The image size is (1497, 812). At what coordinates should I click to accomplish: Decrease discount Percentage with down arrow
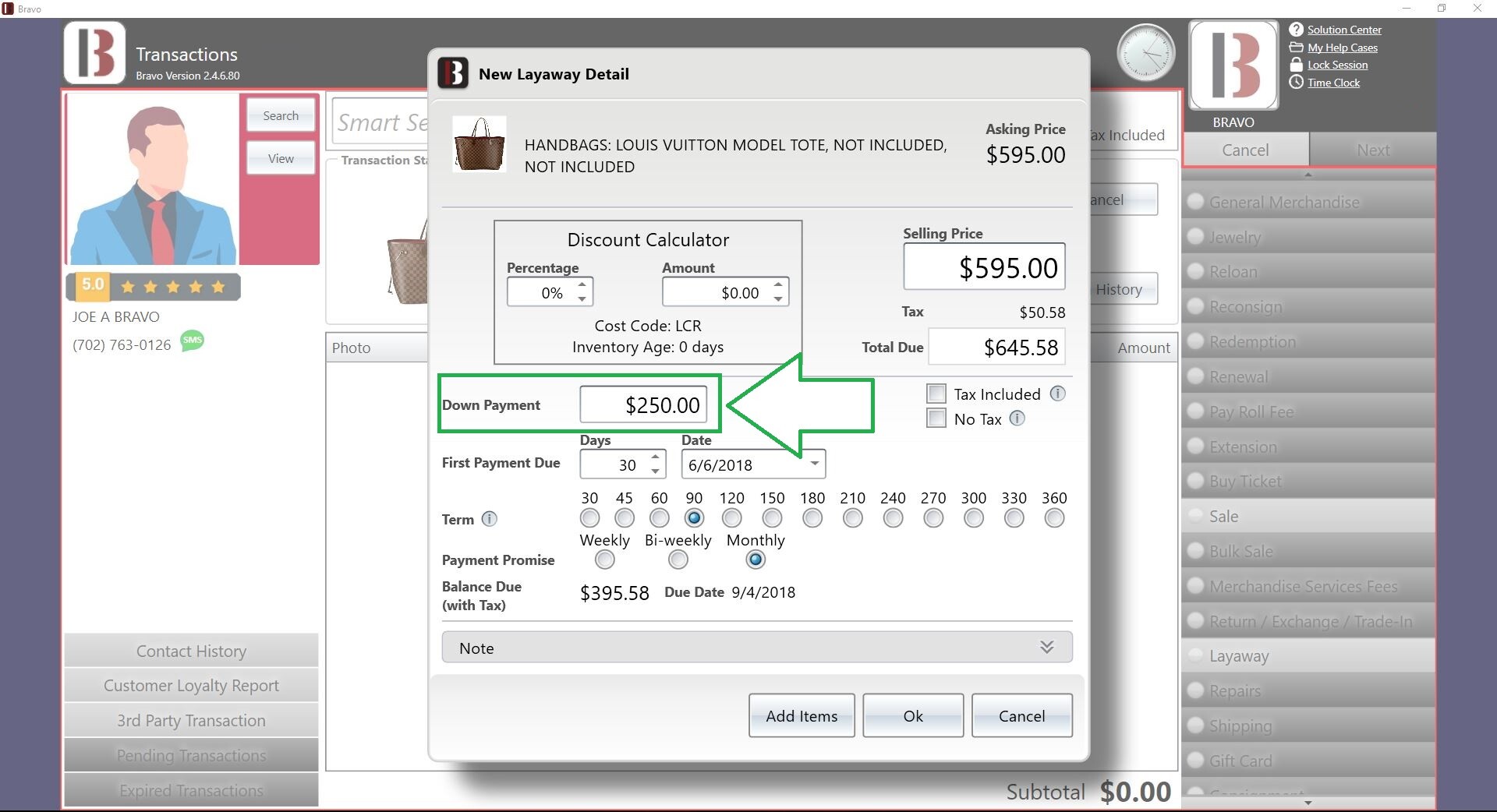tap(582, 298)
